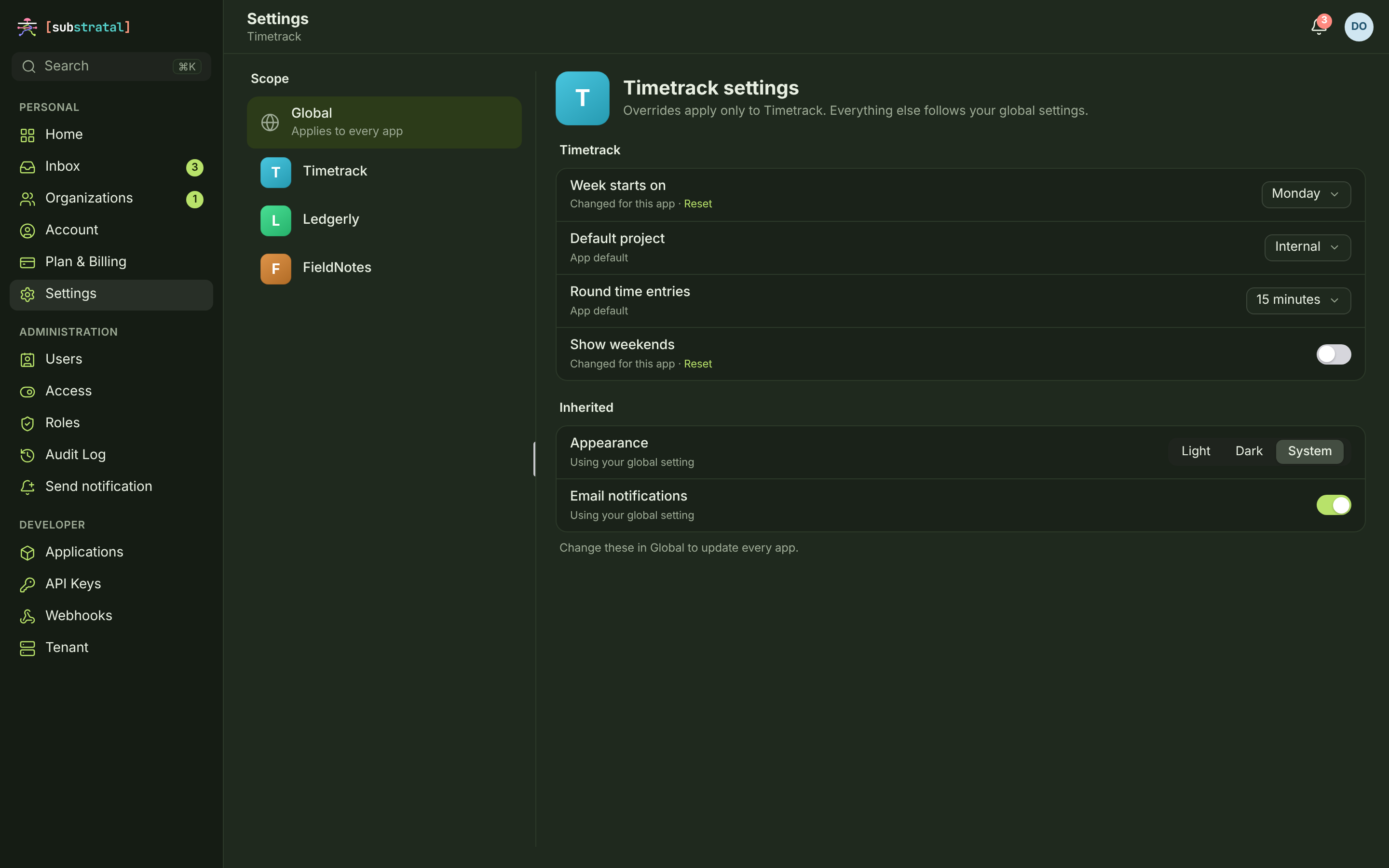
Task: Click the Access eye icon
Action: [x=27, y=392]
